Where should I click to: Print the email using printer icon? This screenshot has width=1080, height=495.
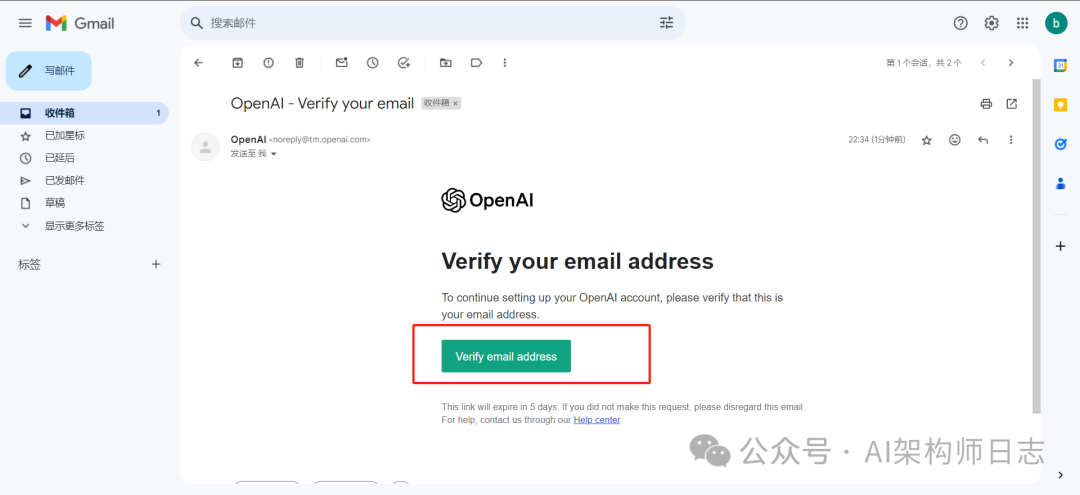tap(986, 103)
